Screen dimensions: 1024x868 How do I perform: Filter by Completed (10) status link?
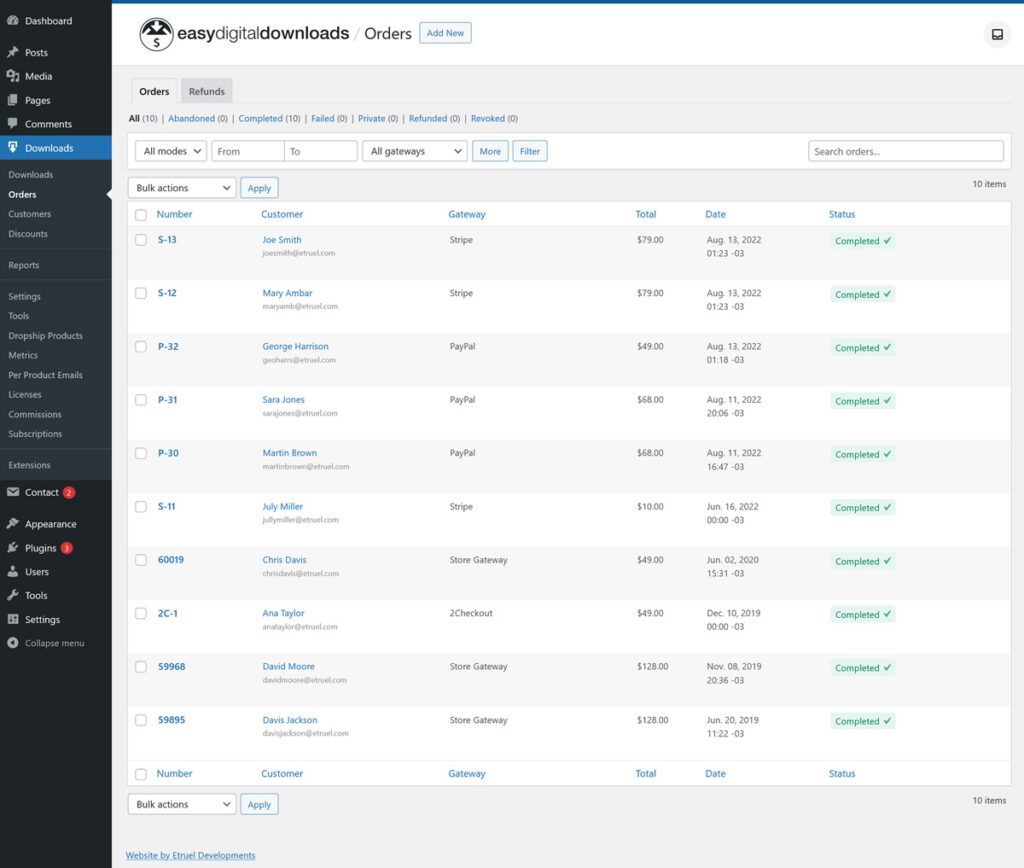point(269,118)
